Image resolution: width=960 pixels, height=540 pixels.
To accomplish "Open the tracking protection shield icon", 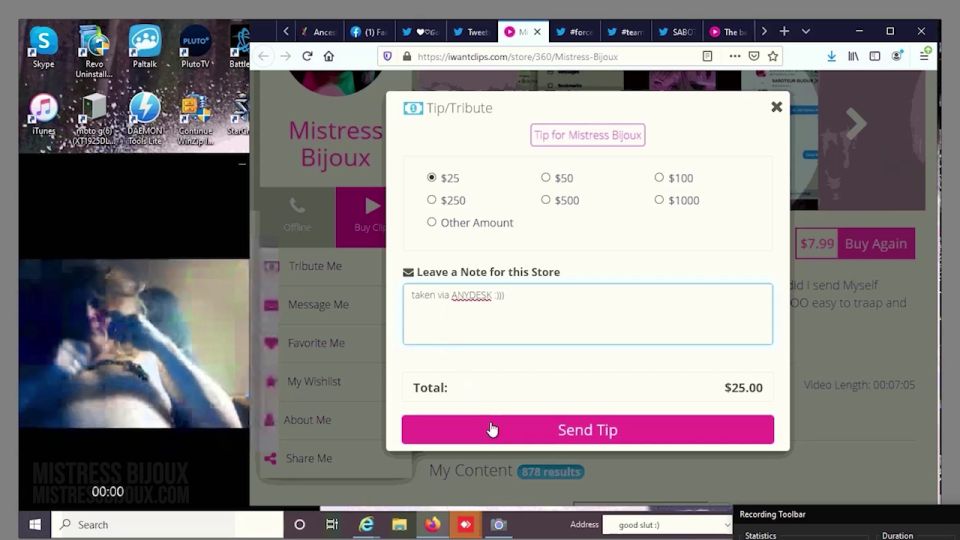I will click(387, 56).
